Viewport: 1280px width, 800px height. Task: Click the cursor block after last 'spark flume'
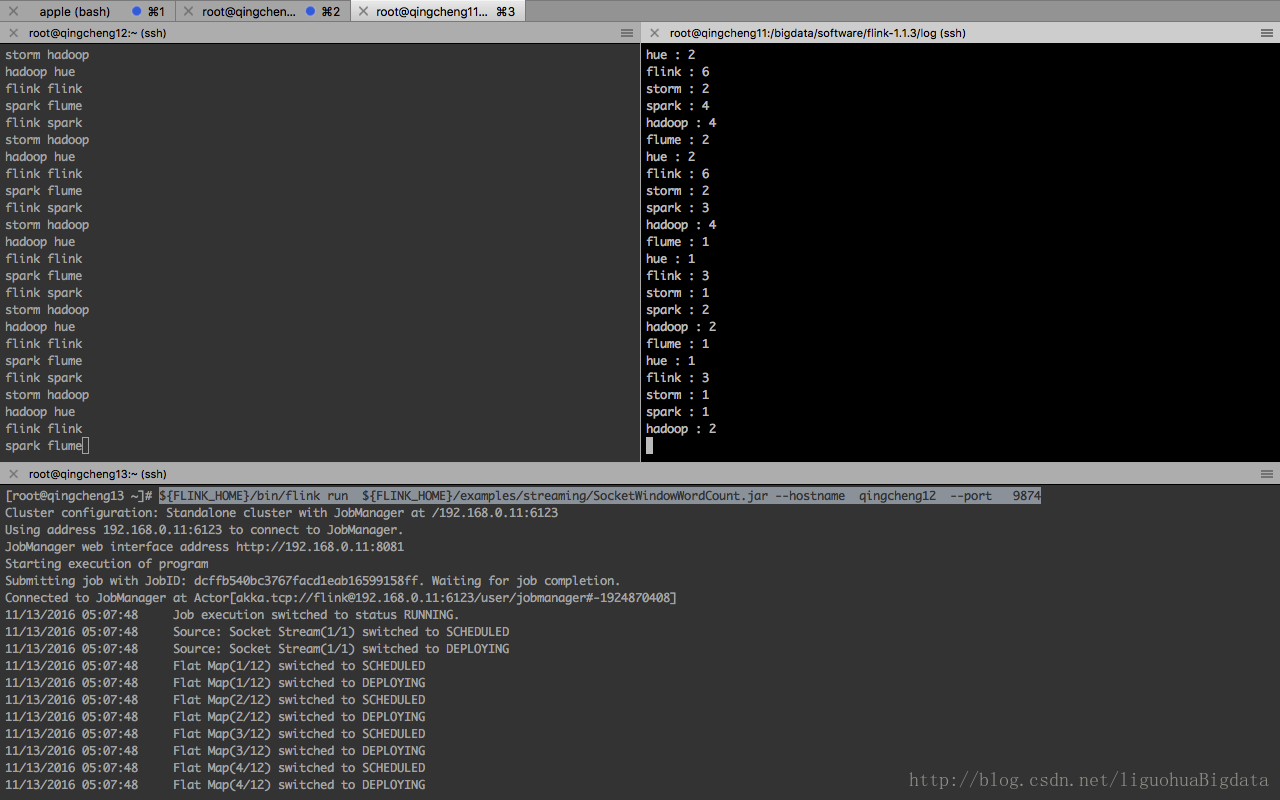(86, 446)
